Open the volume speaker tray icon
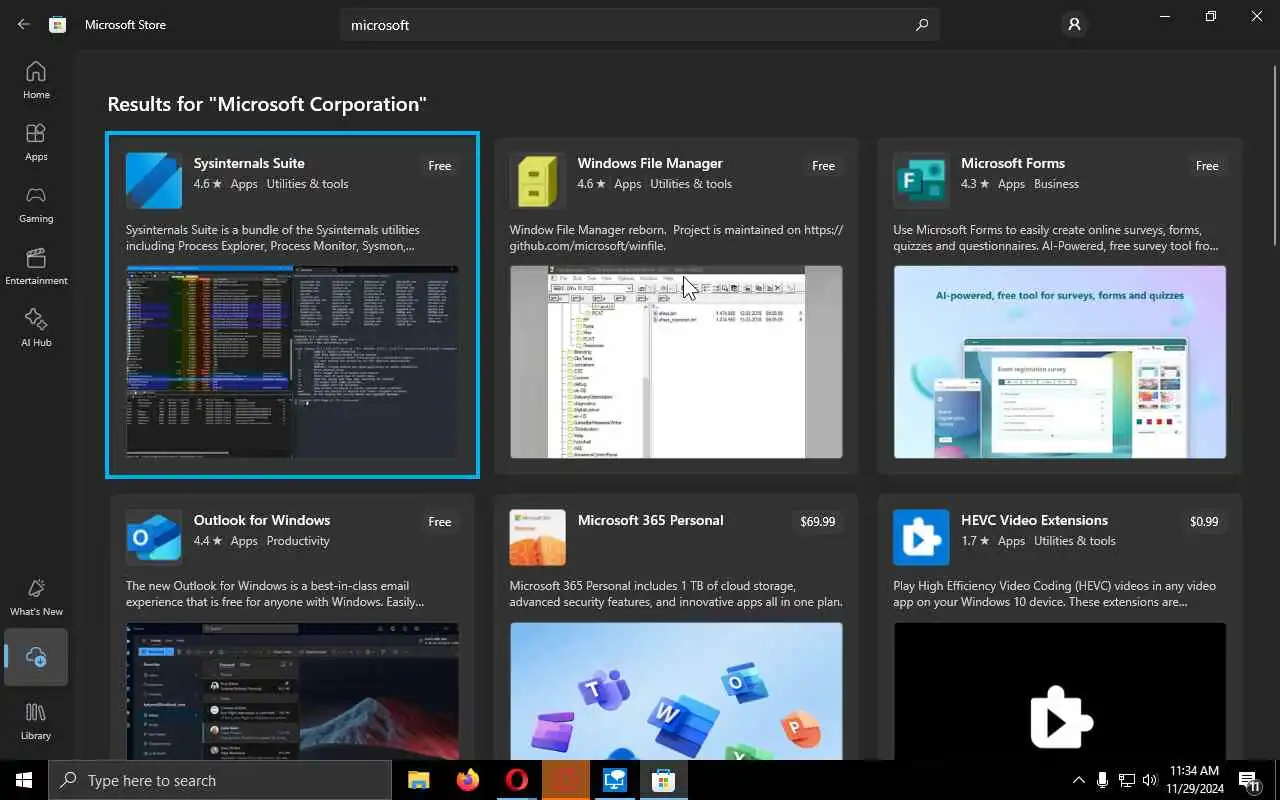Viewport: 1280px width, 800px height. (1150, 780)
